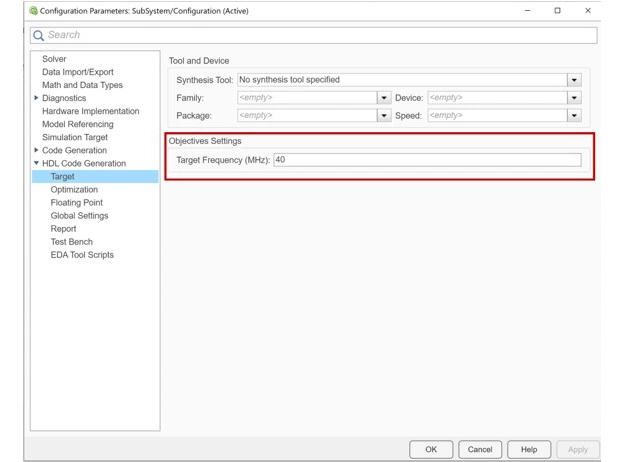Open the Family dropdown arrow
The image size is (624, 462).
tap(383, 98)
